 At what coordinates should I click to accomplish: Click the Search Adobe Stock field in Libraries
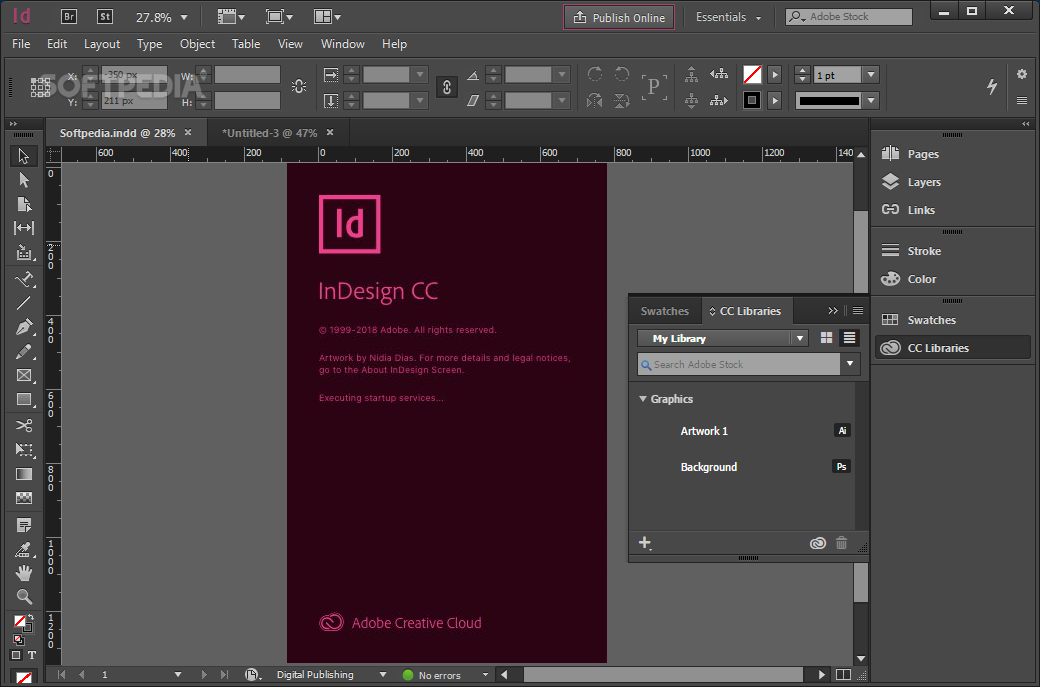click(x=739, y=364)
